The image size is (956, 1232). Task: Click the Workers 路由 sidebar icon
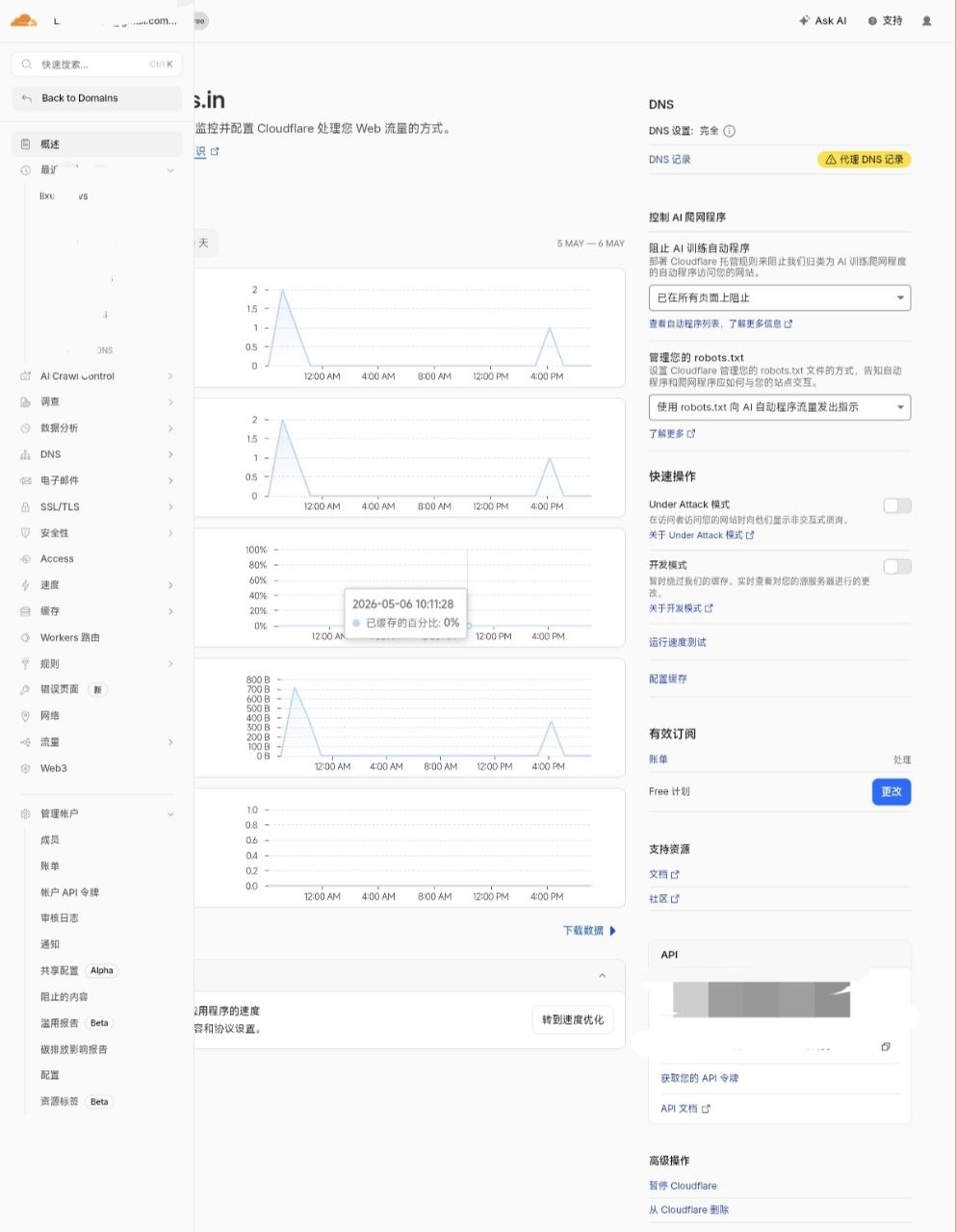pyautogui.click(x=26, y=637)
